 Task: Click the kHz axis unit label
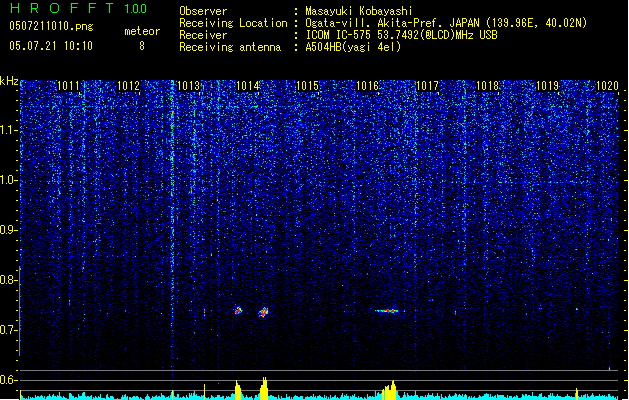[x=9, y=81]
